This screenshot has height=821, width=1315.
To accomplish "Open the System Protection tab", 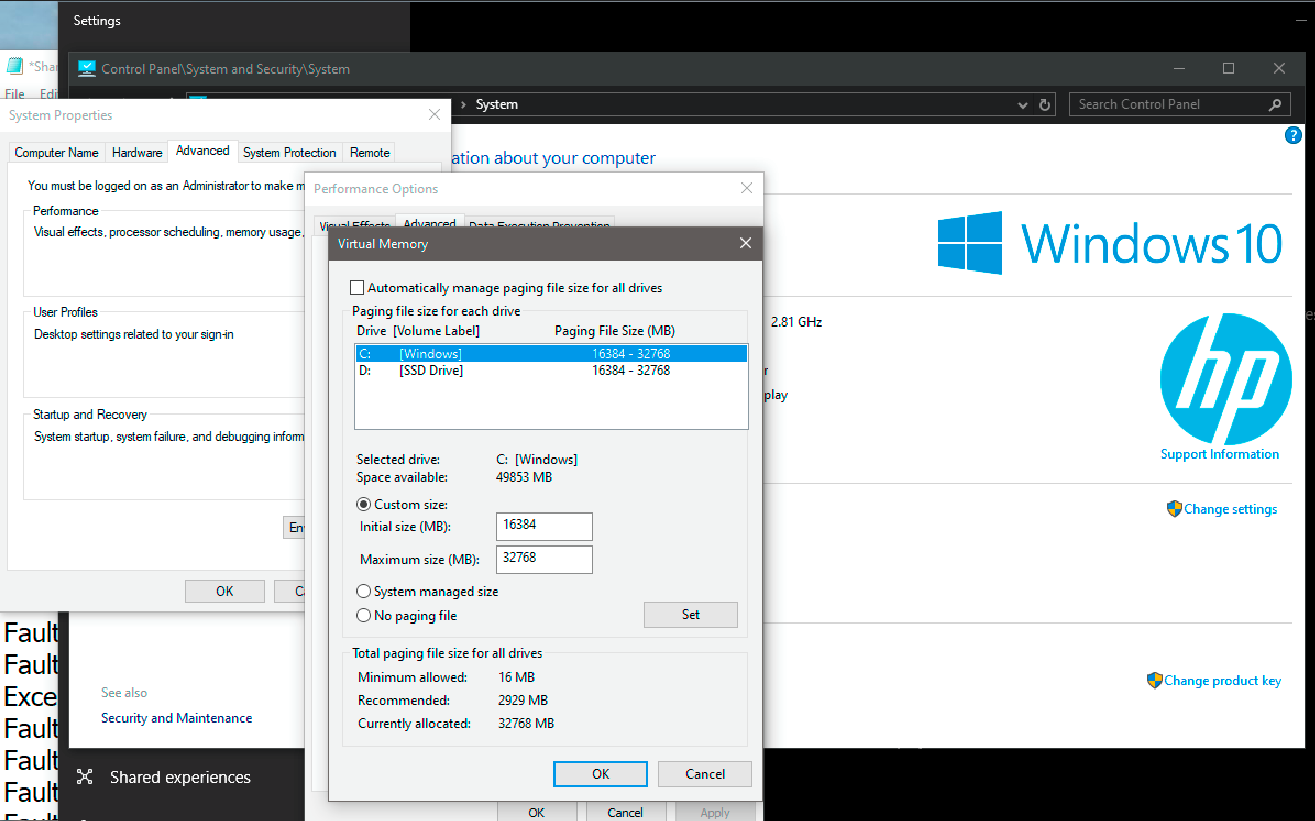I will [x=289, y=152].
